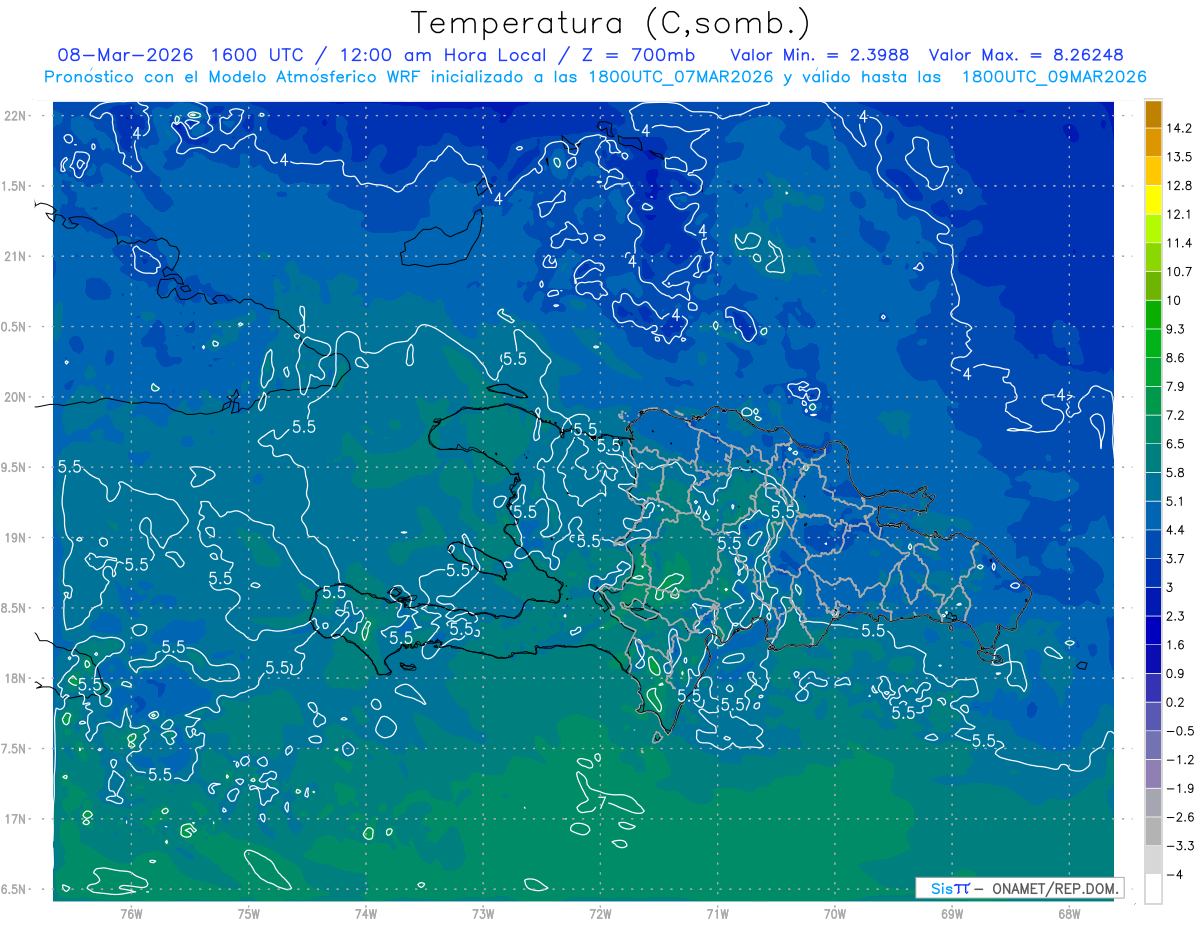
Task: Click the "71W" longitude label
Action: coord(717,913)
